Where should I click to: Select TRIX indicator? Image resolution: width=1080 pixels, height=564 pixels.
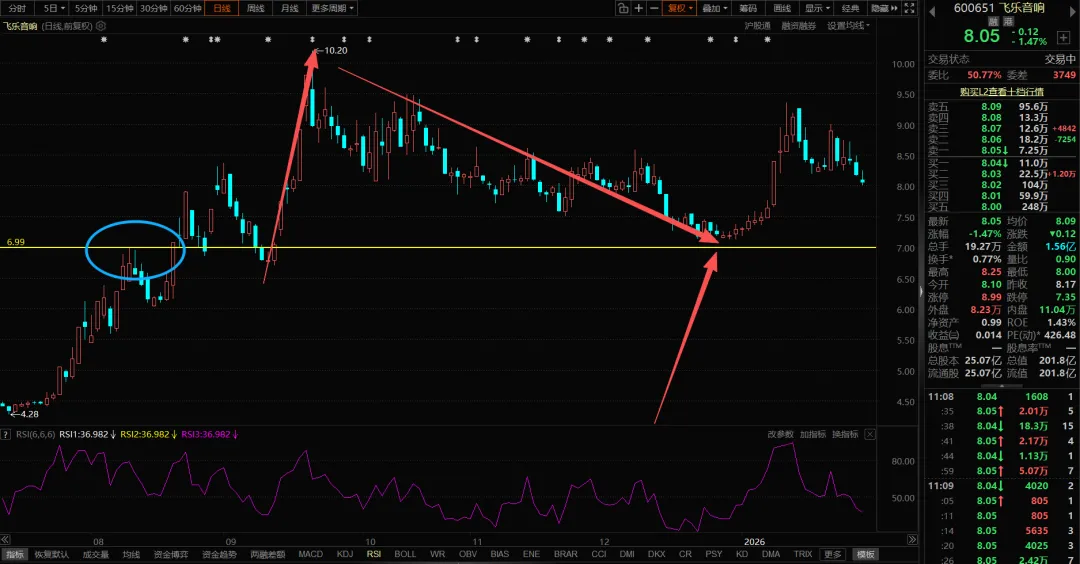[803, 554]
